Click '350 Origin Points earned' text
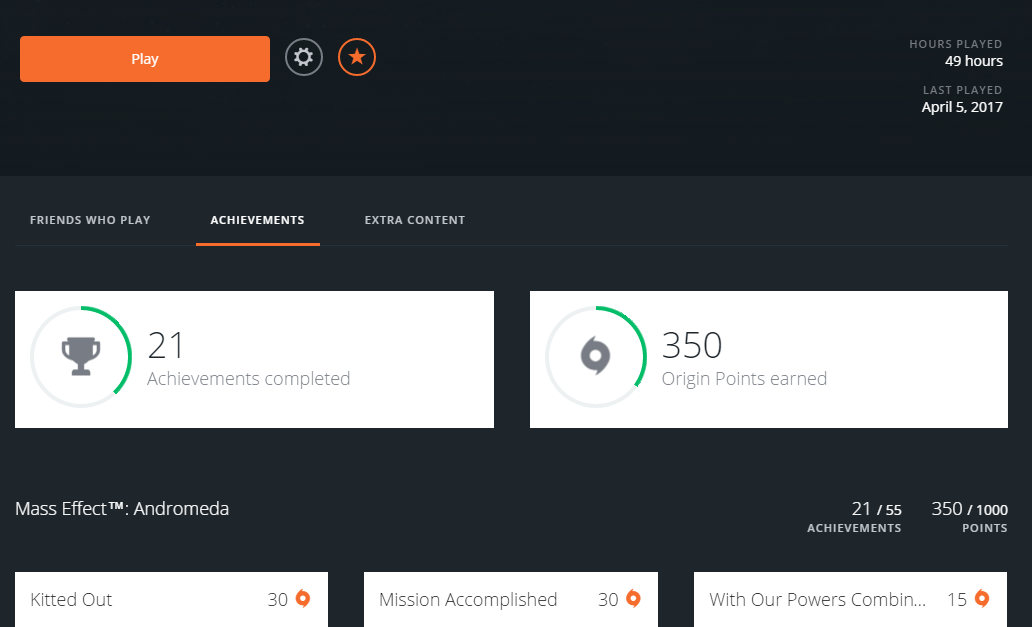 744,359
